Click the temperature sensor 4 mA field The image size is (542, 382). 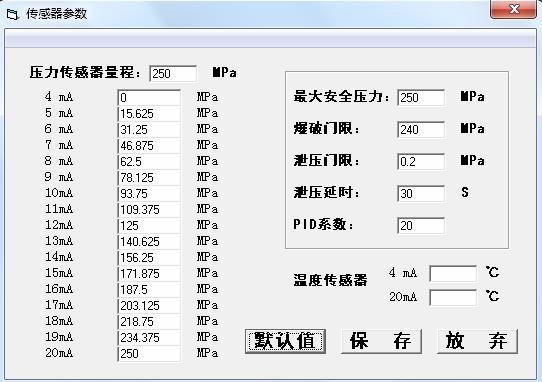453,273
